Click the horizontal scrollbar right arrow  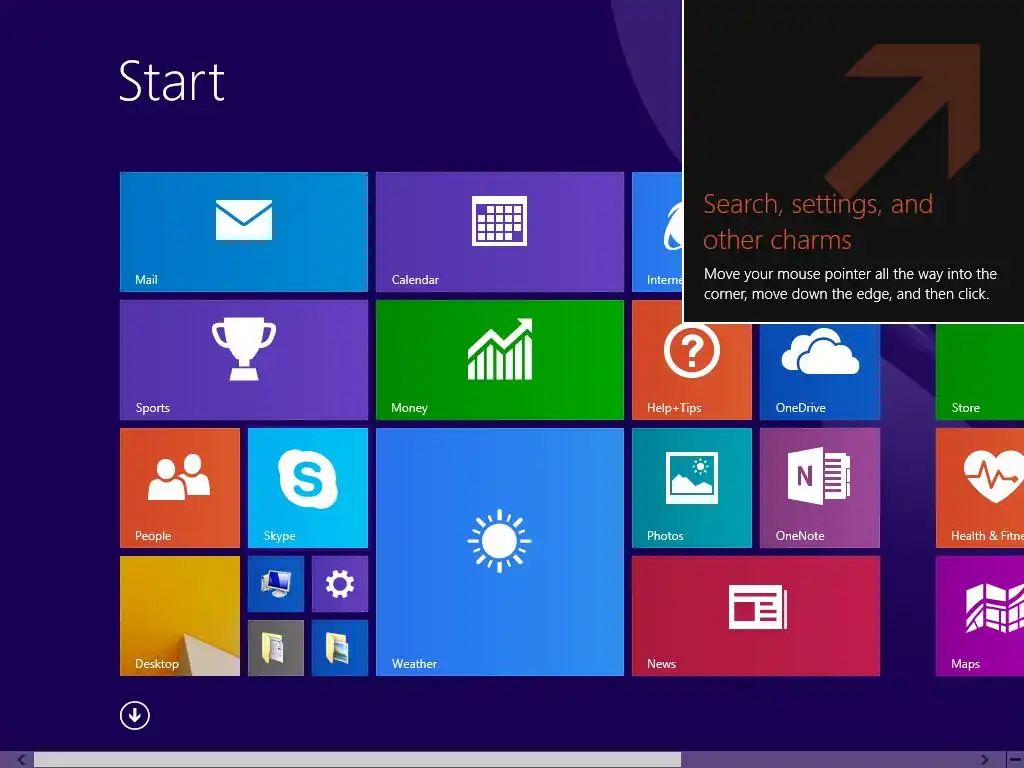[984, 760]
